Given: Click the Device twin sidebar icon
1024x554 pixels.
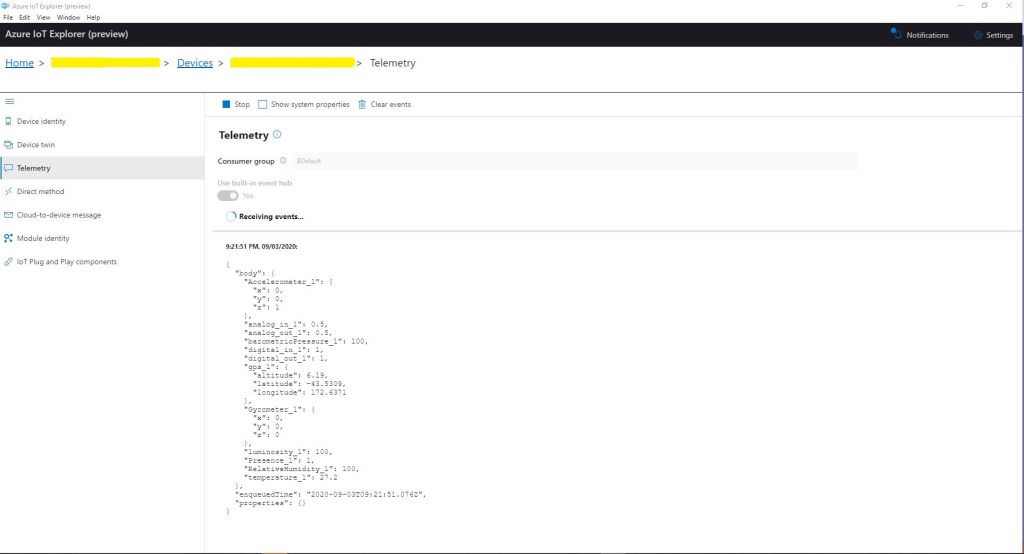Looking at the screenshot, I should 9,145.
